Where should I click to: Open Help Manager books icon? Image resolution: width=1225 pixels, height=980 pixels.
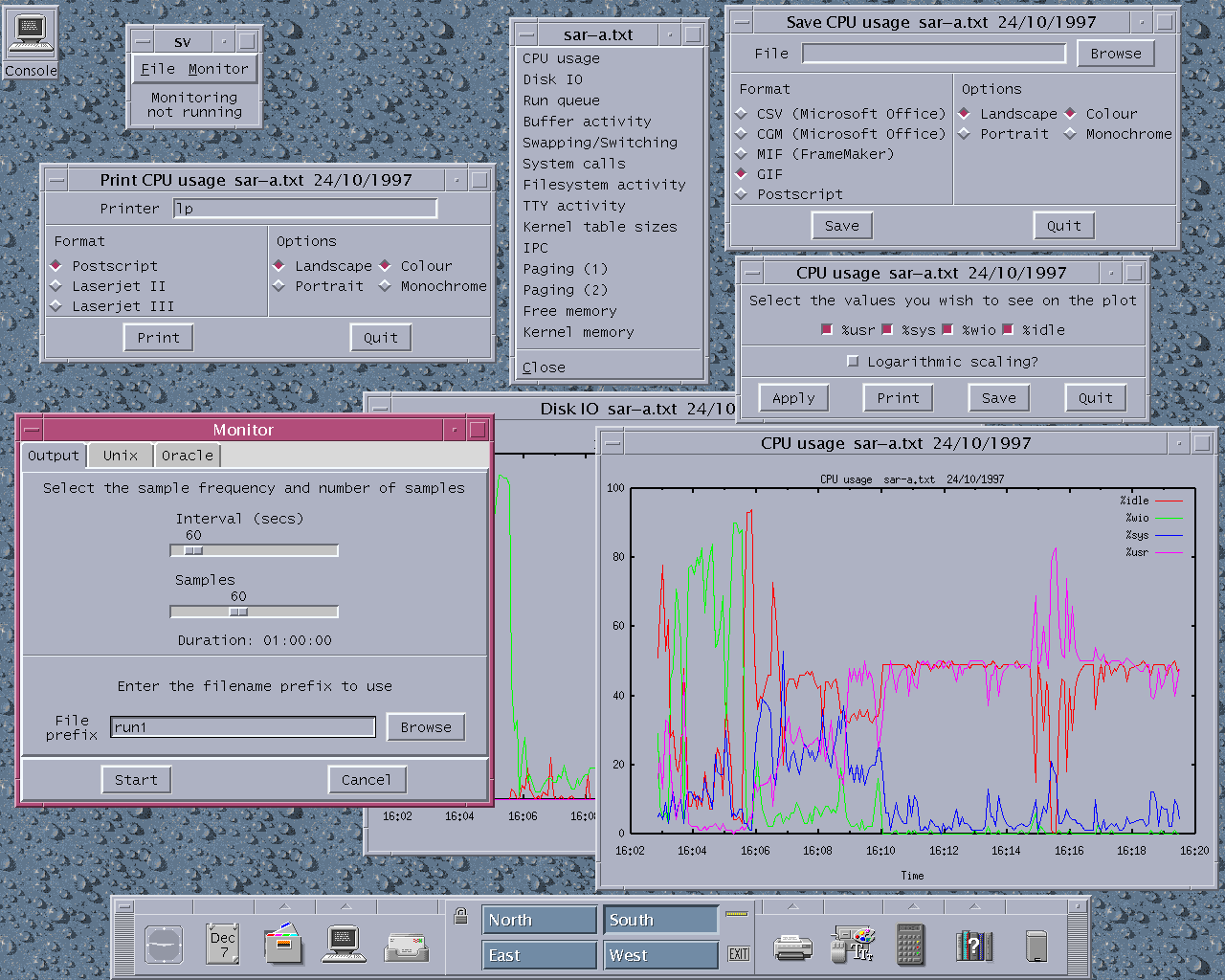tap(973, 946)
